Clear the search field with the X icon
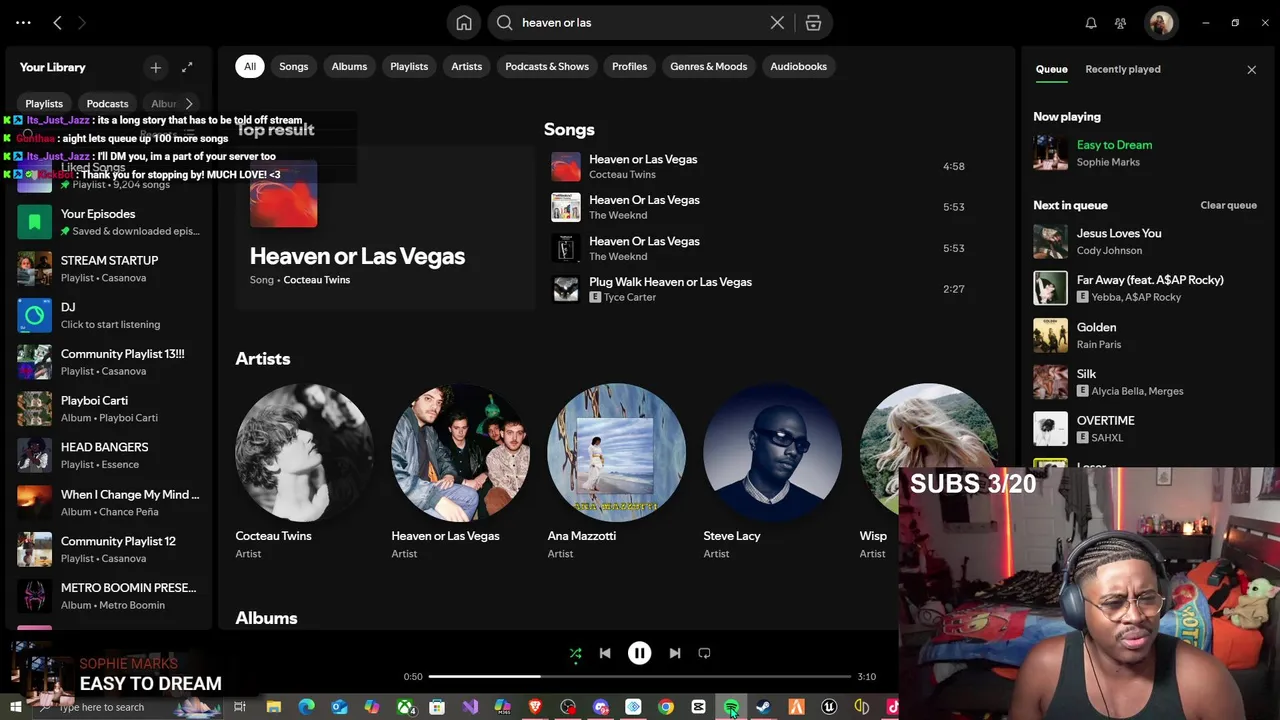The width and height of the screenshot is (1280, 720). tap(777, 23)
